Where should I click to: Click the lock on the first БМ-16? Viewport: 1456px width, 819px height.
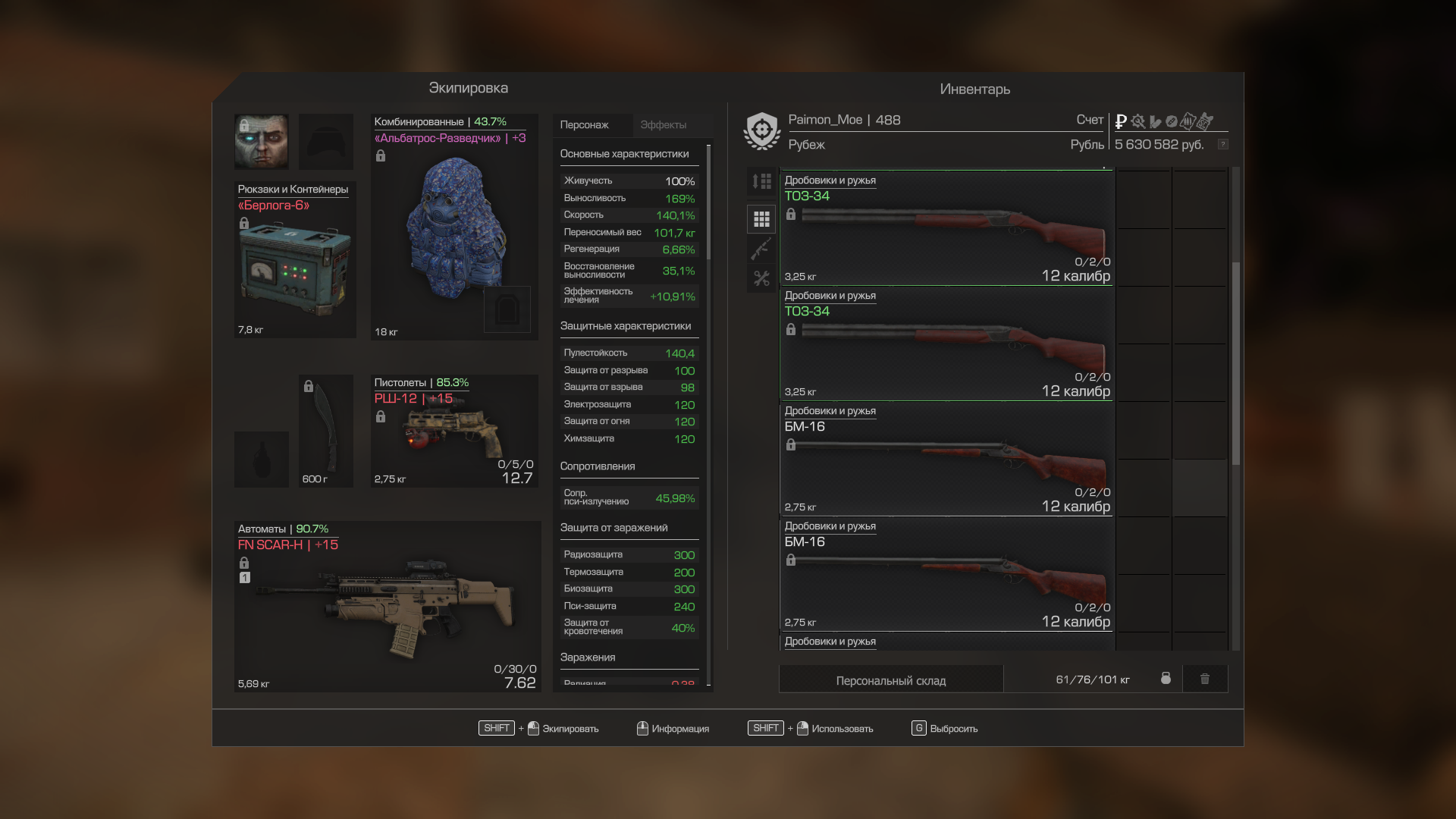point(790,444)
